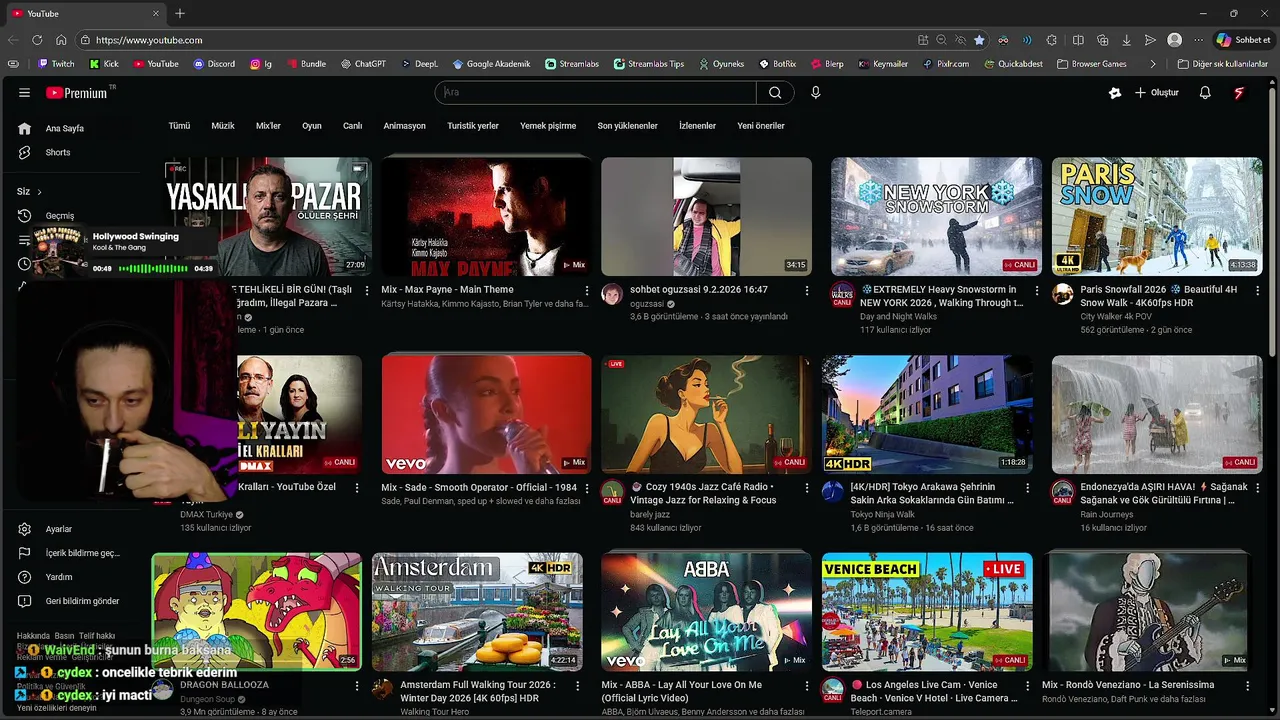Select the Canlı filter chip
Screen dimensions: 1280x720
[x=353, y=126]
